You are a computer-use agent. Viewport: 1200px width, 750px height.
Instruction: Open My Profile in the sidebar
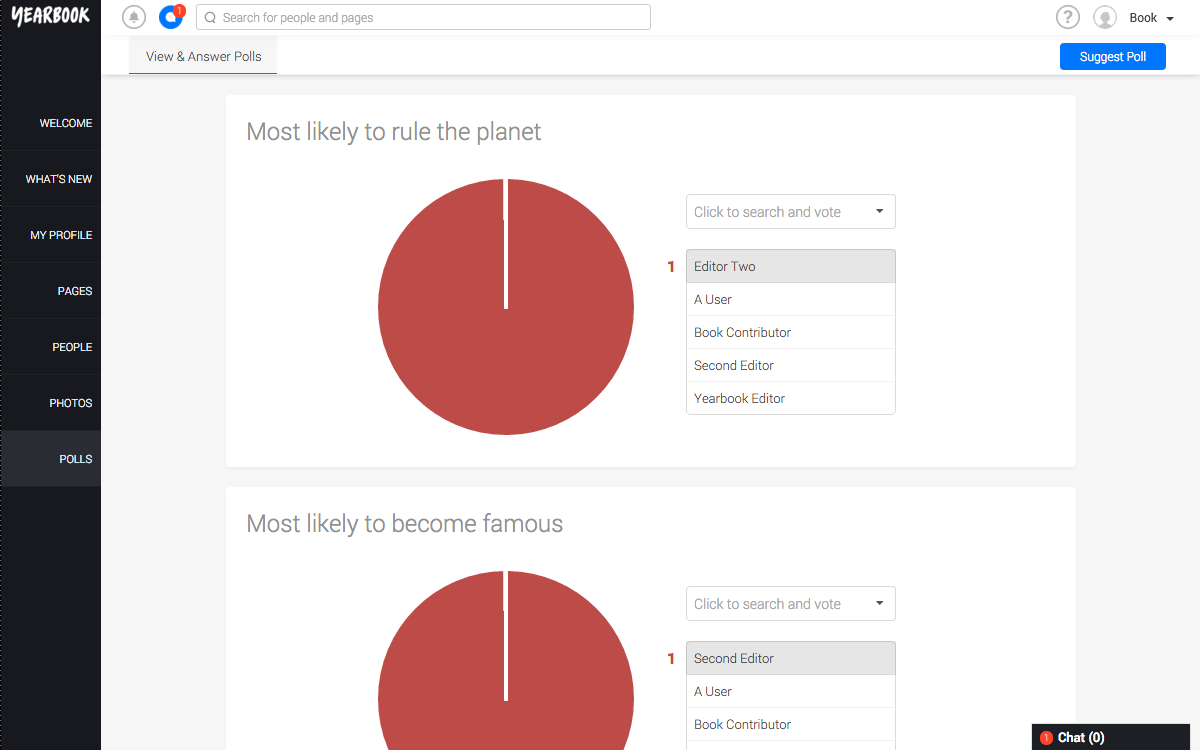pos(50,235)
